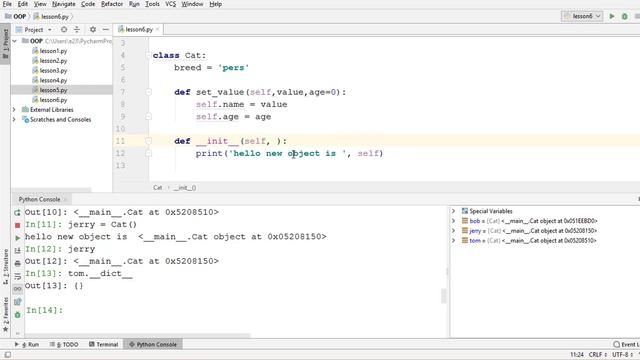Open the Code menu
640x360 pixels.
88,4
